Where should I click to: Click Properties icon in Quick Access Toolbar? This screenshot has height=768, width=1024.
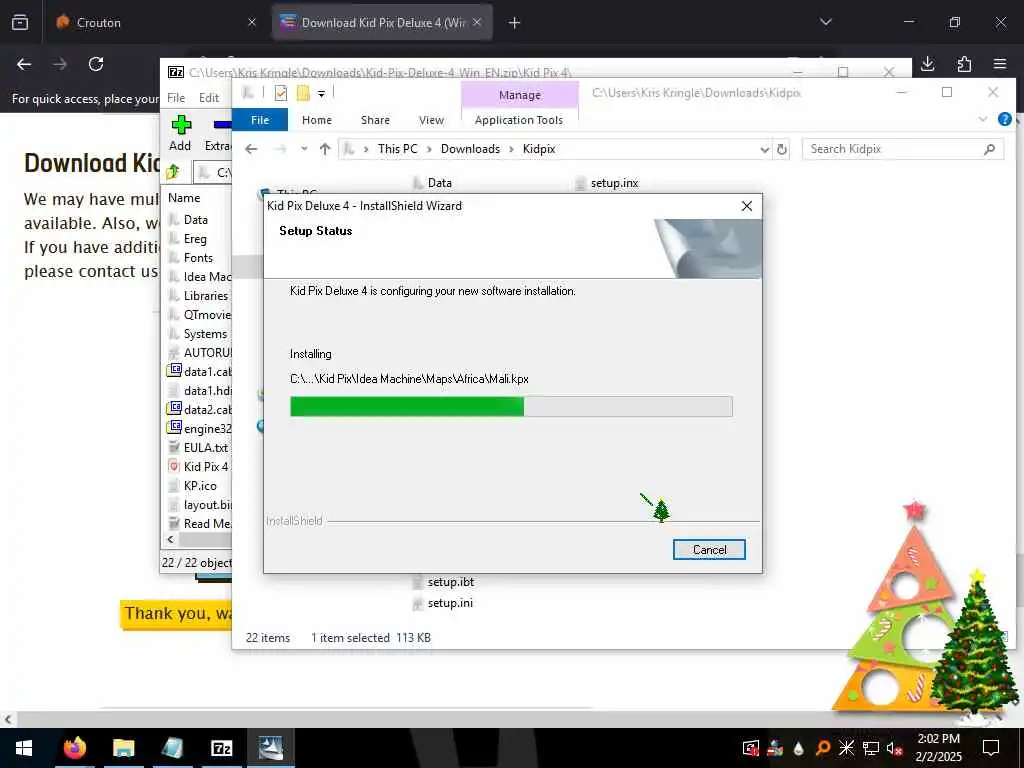(281, 93)
